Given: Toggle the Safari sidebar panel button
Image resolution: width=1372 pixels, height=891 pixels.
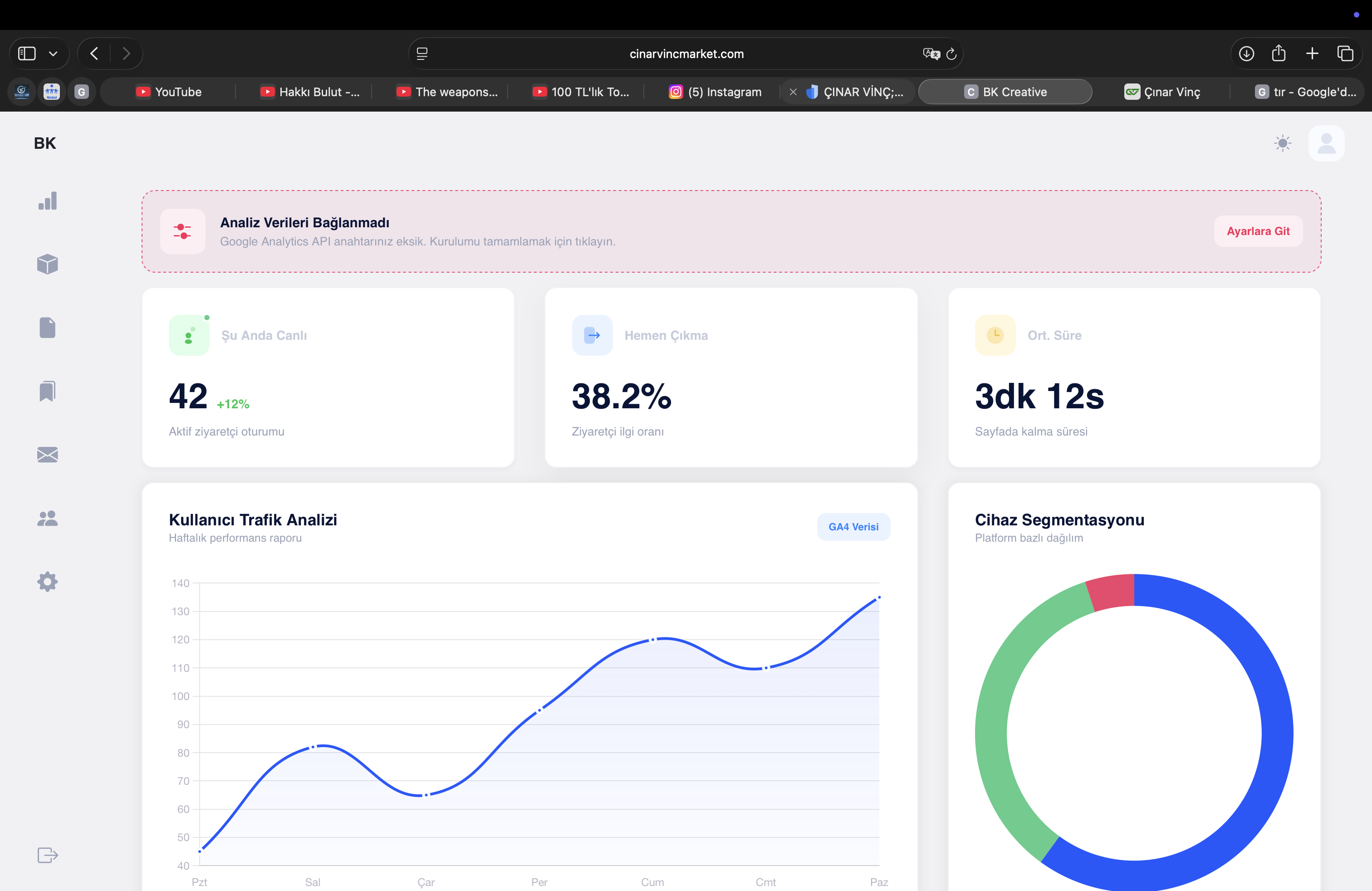Looking at the screenshot, I should [x=27, y=54].
